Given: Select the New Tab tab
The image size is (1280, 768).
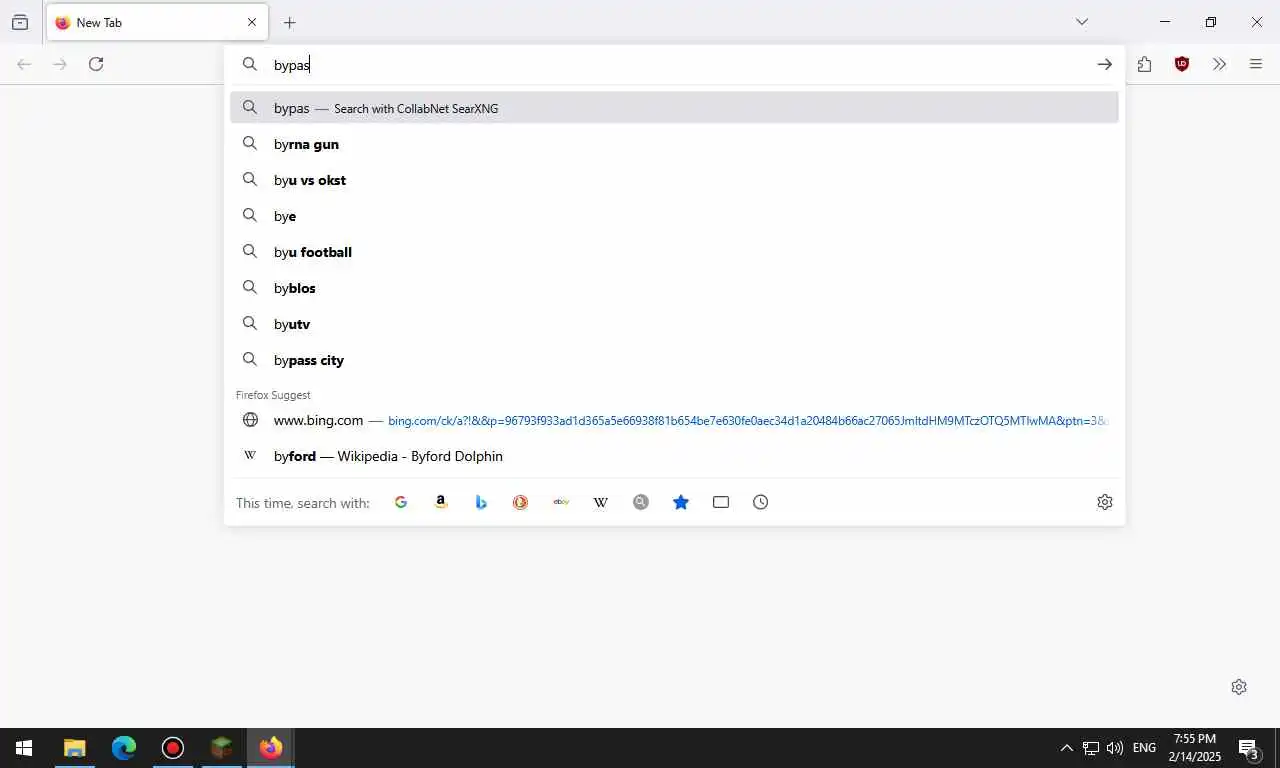Looking at the screenshot, I should [x=157, y=22].
